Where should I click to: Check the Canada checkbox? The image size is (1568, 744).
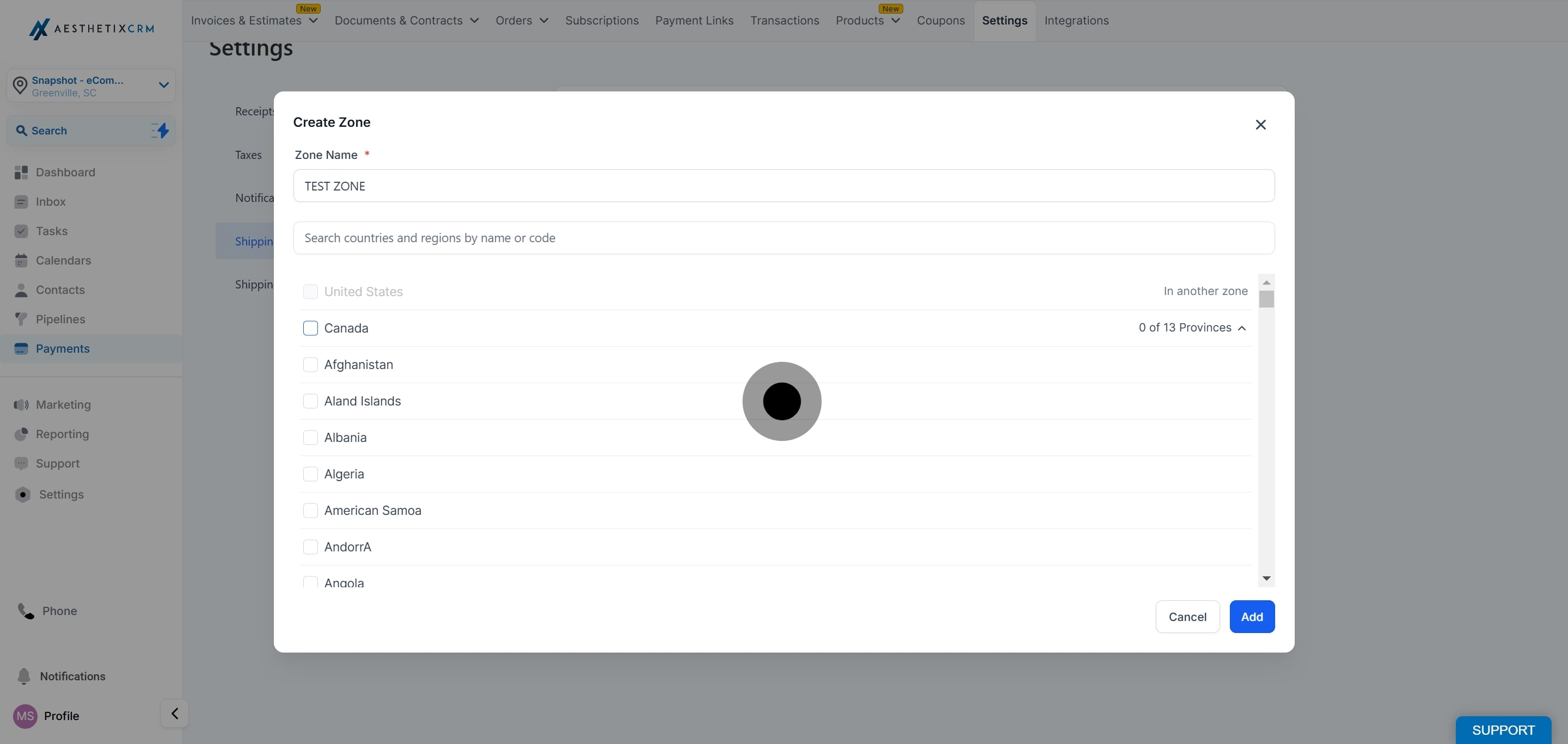pyautogui.click(x=310, y=328)
